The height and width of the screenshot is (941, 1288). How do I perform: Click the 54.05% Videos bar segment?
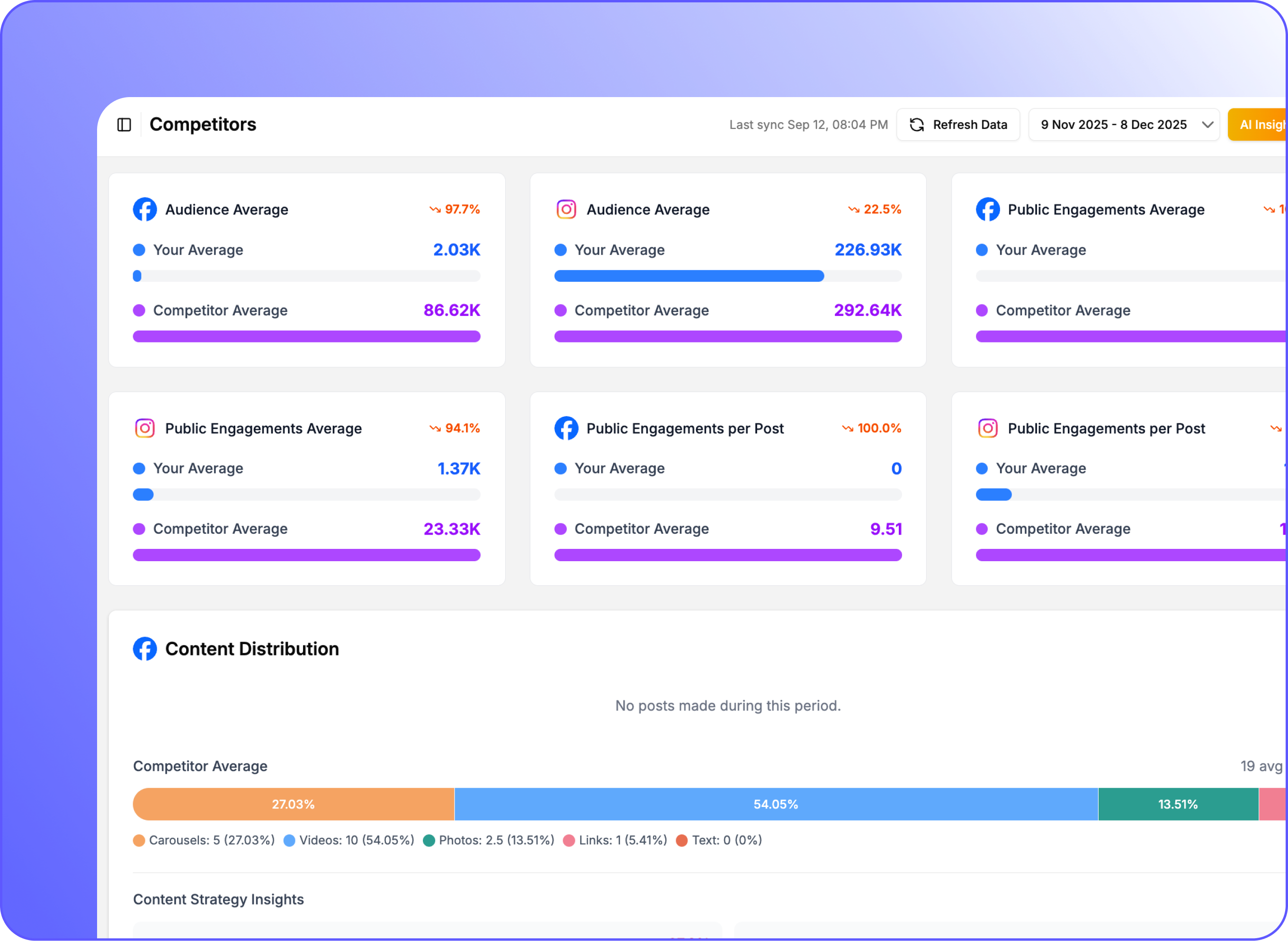pyautogui.click(x=776, y=804)
